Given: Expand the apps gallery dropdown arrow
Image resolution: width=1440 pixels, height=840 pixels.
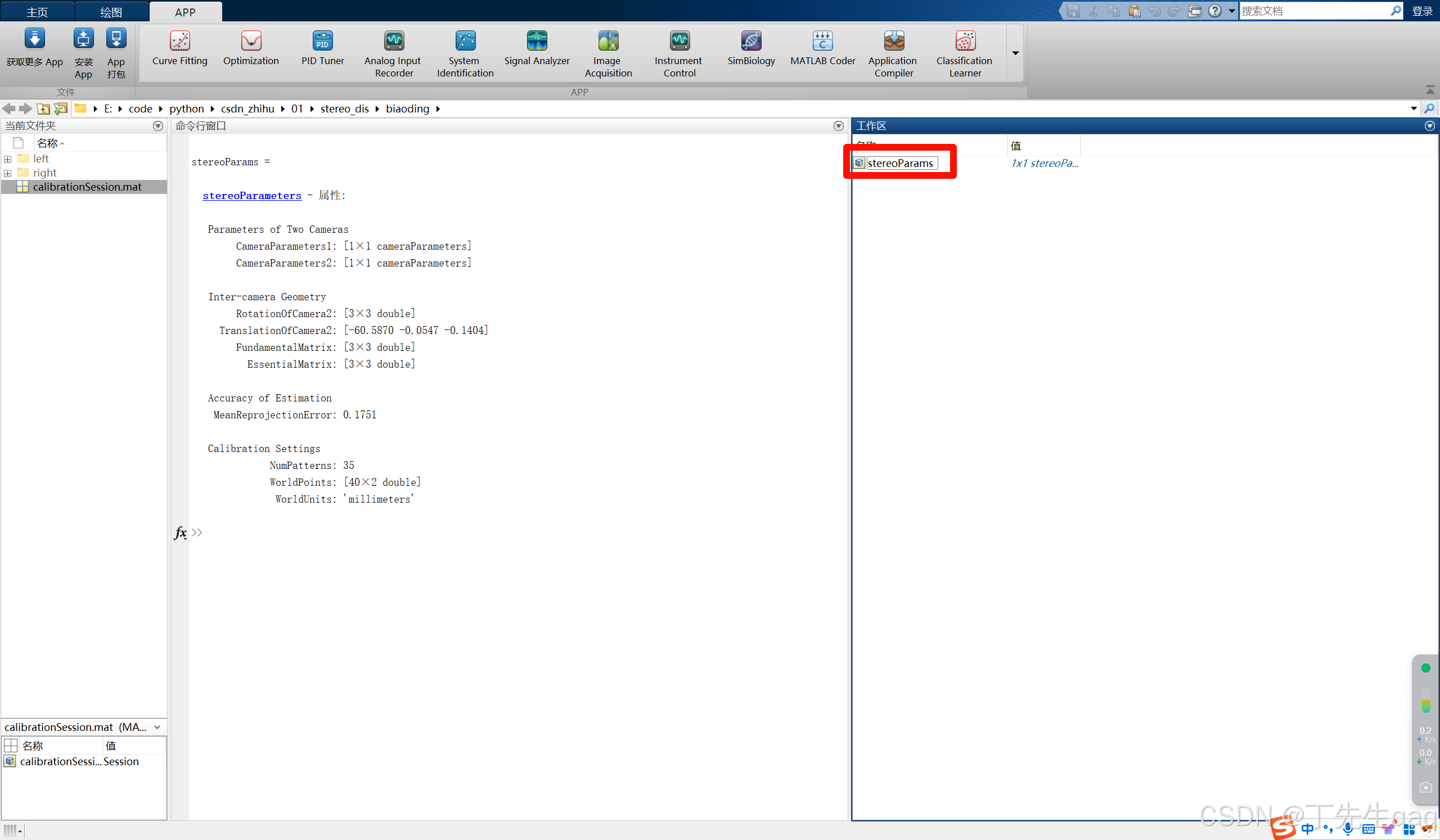Looking at the screenshot, I should [1015, 53].
